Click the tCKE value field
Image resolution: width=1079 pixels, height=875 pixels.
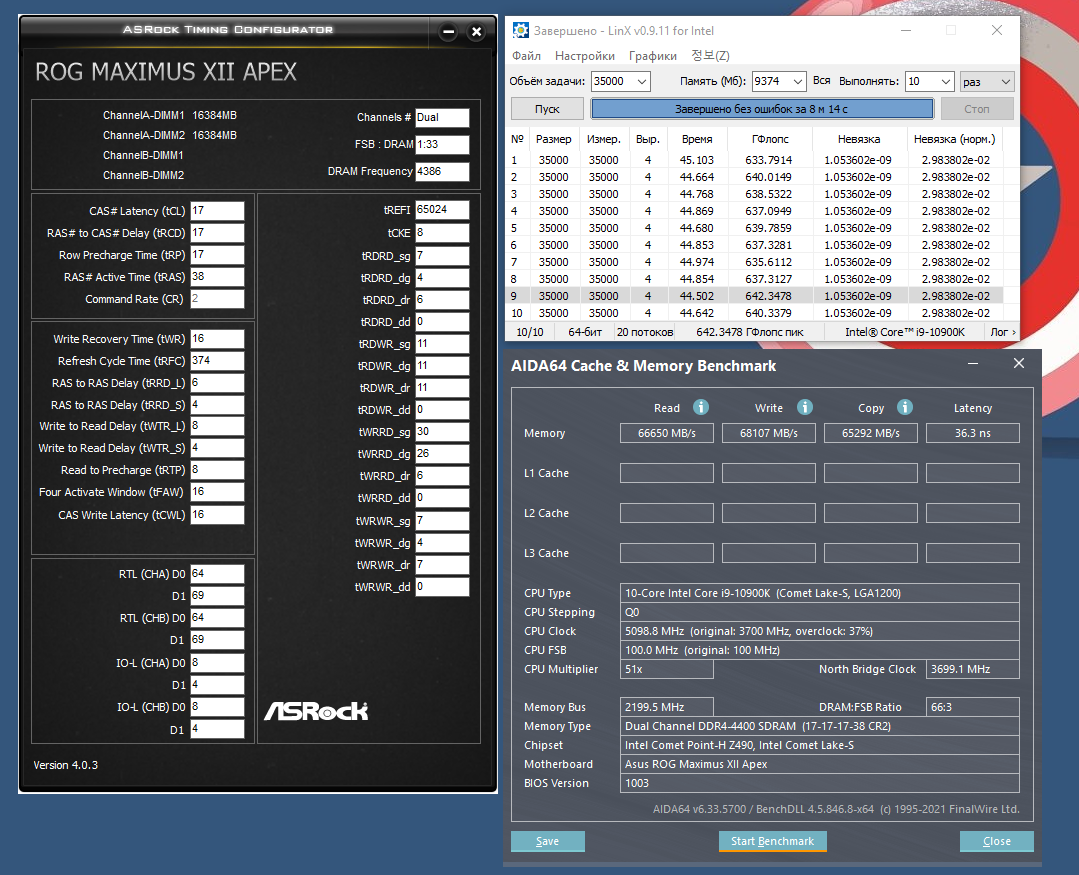(442, 233)
